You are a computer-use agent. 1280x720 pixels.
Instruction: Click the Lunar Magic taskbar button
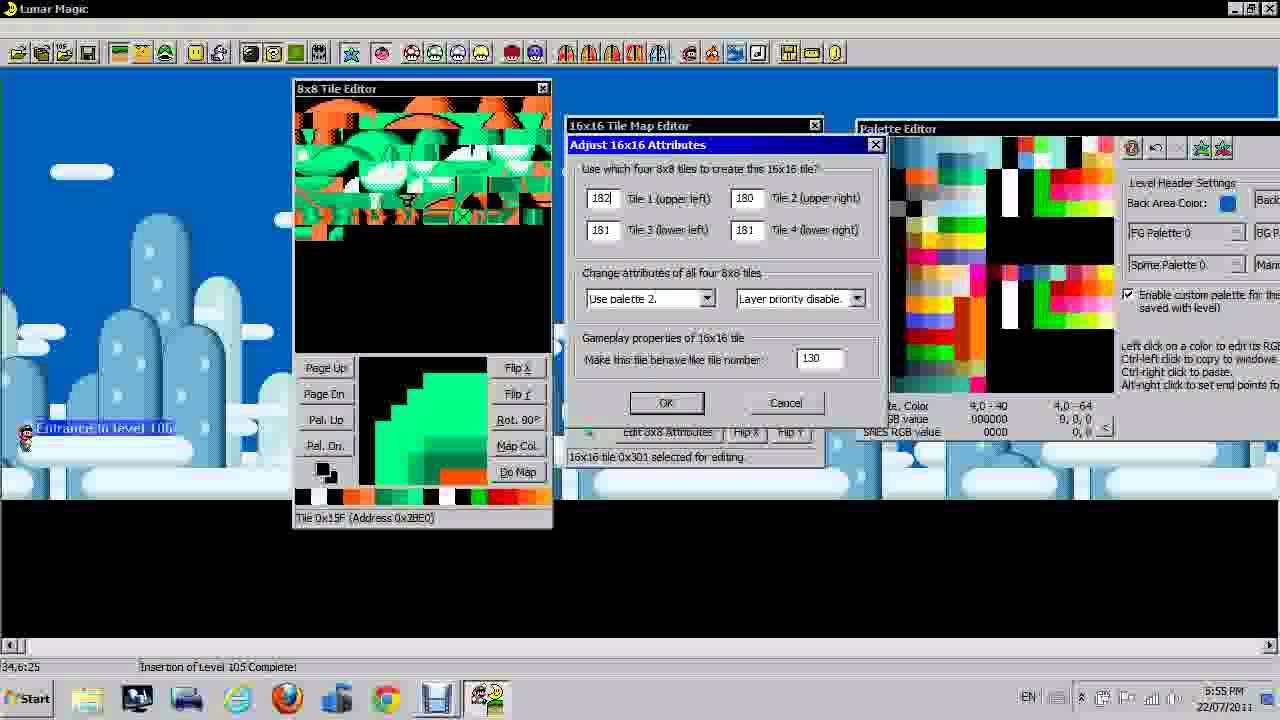(487, 698)
